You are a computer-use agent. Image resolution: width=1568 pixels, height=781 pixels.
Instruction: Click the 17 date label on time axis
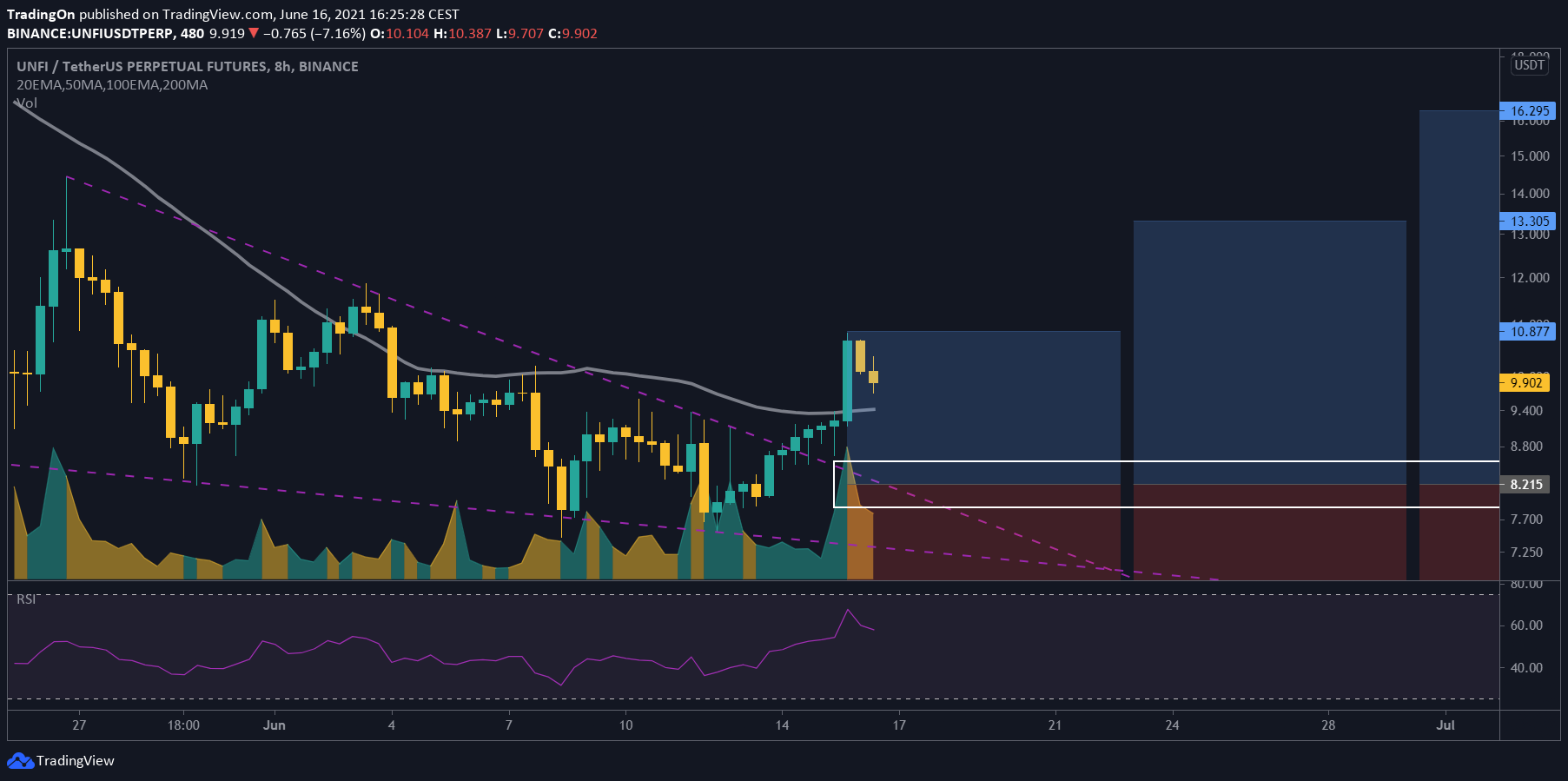coord(899,725)
